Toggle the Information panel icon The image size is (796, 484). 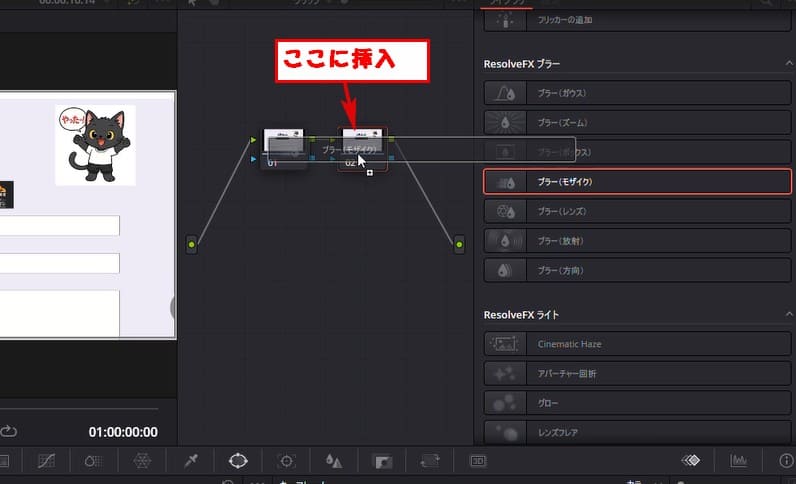pyautogui.click(x=785, y=461)
